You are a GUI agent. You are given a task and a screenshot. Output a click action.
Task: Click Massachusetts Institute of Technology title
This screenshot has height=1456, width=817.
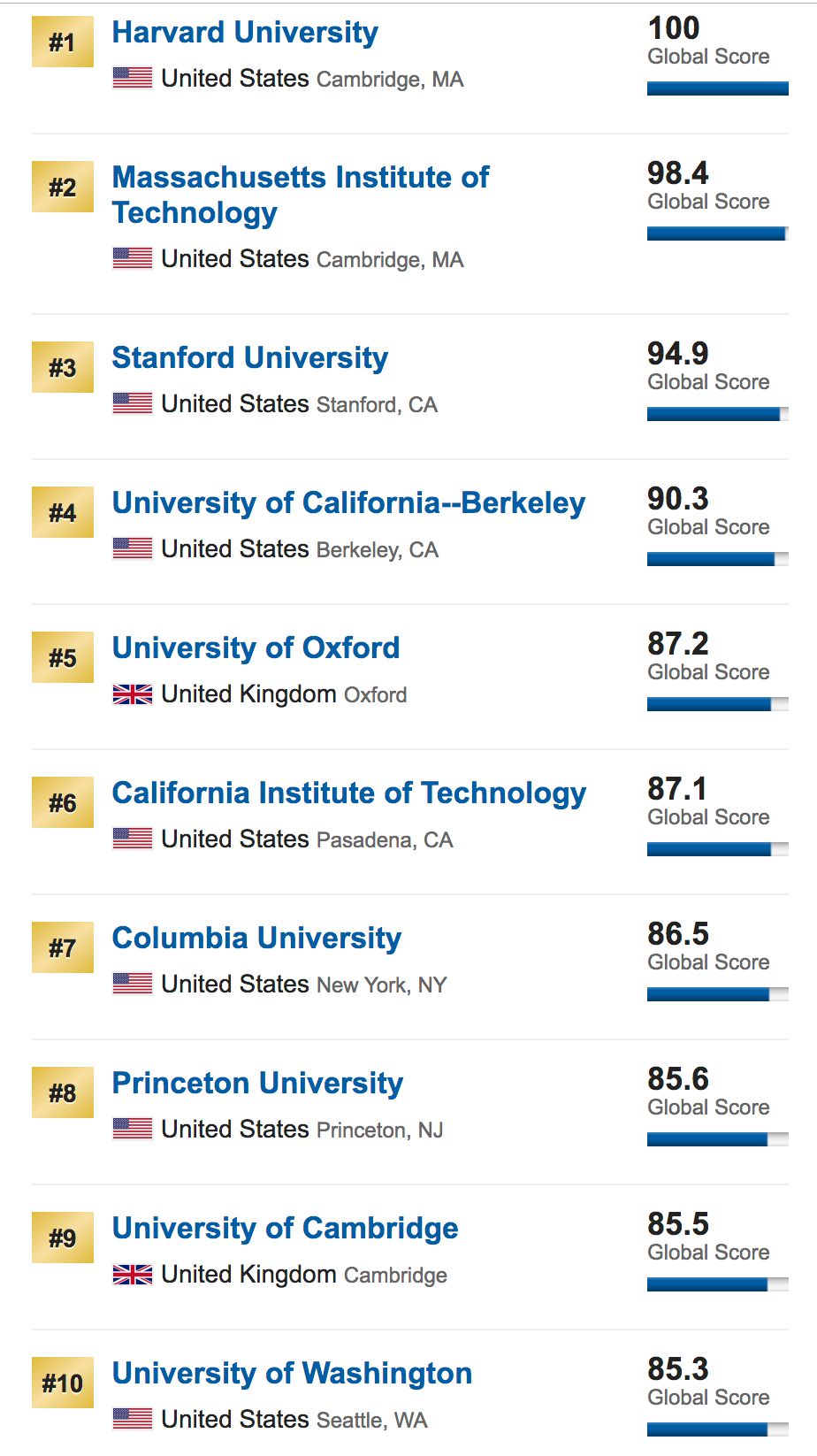click(x=300, y=195)
